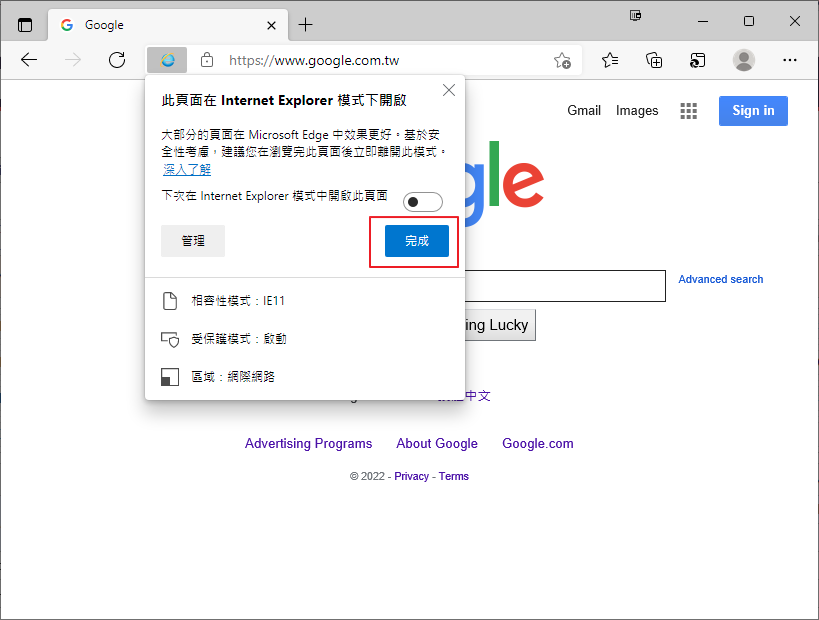Click the address bar URL

click(x=314, y=61)
